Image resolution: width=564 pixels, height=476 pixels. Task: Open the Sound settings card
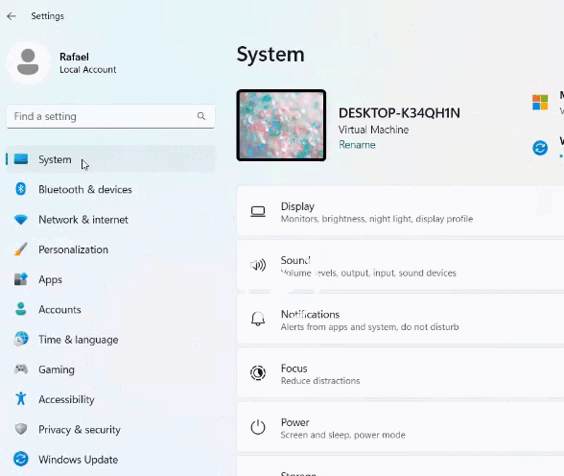click(x=400, y=266)
